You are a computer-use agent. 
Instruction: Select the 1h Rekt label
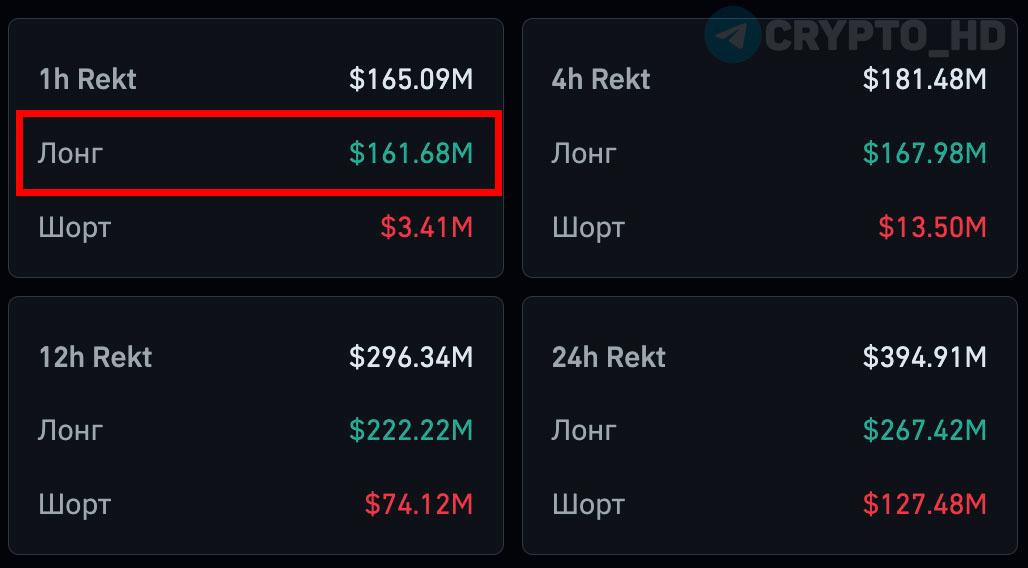87,79
